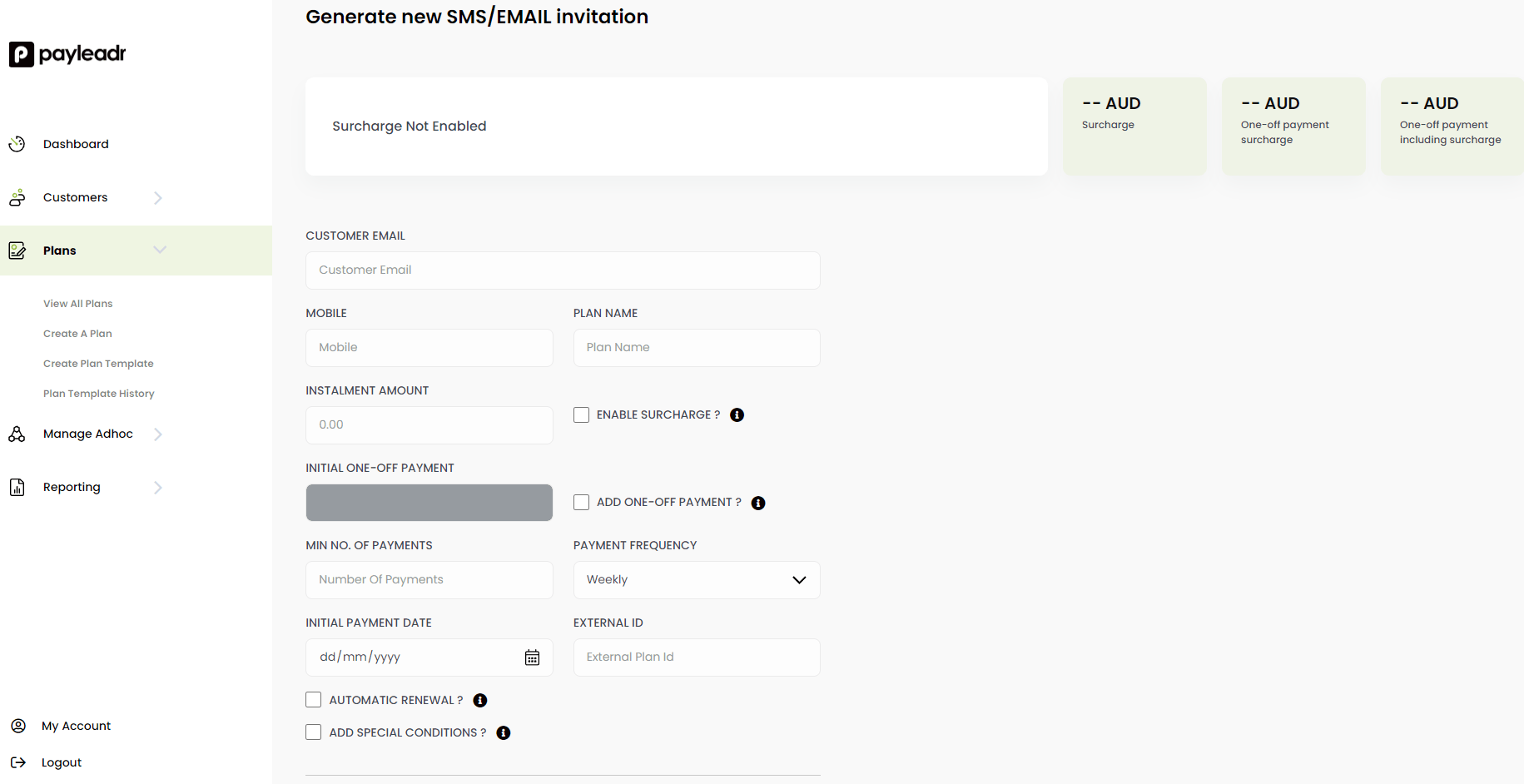Open the Manage Adhoc menu item
Image resolution: width=1524 pixels, height=784 pixels.
[x=87, y=434]
